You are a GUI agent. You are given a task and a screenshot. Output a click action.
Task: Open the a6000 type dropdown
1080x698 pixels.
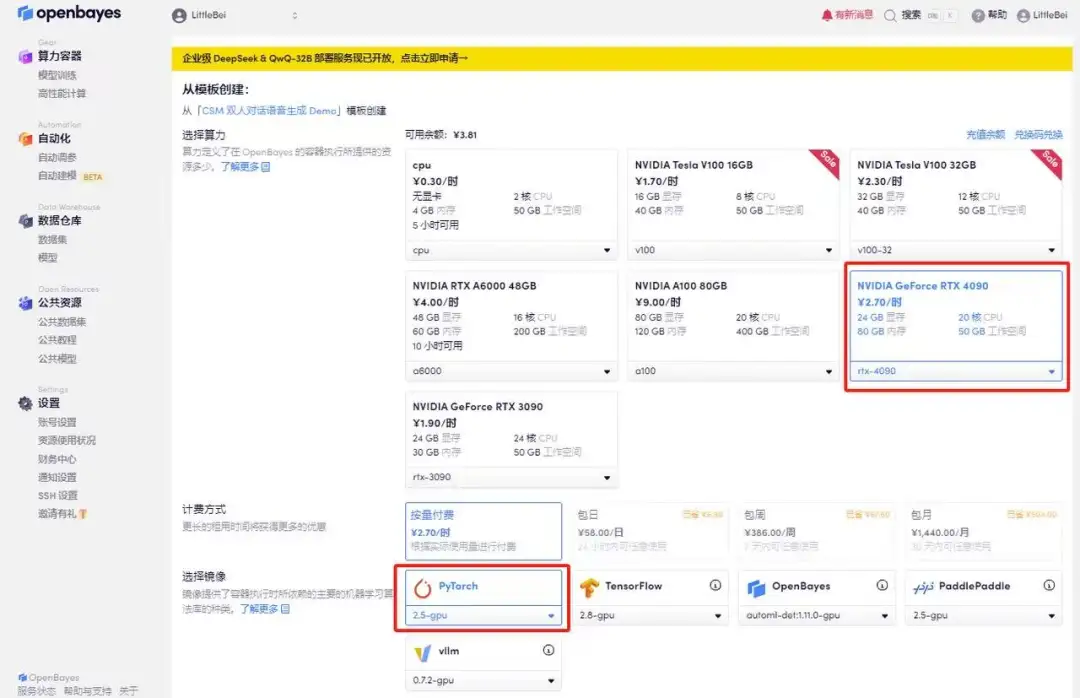[511, 371]
